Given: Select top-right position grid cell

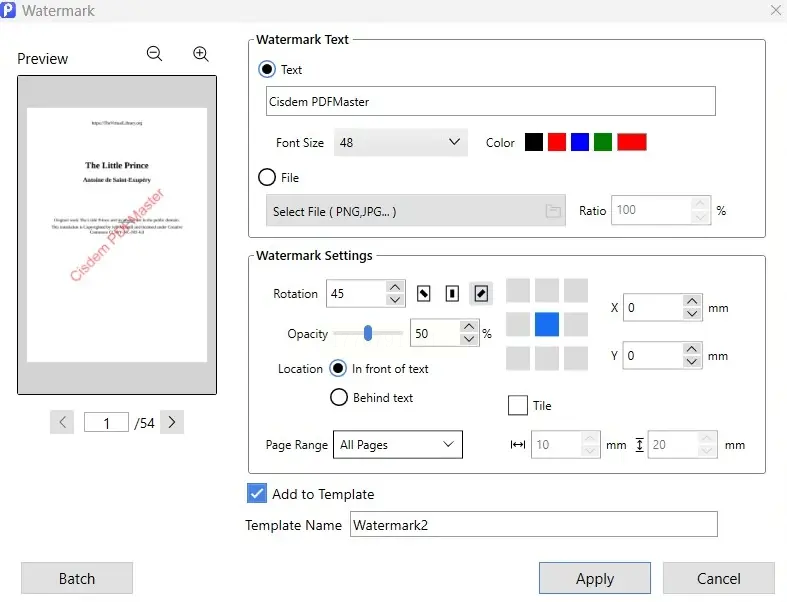Looking at the screenshot, I should pyautogui.click(x=576, y=291).
